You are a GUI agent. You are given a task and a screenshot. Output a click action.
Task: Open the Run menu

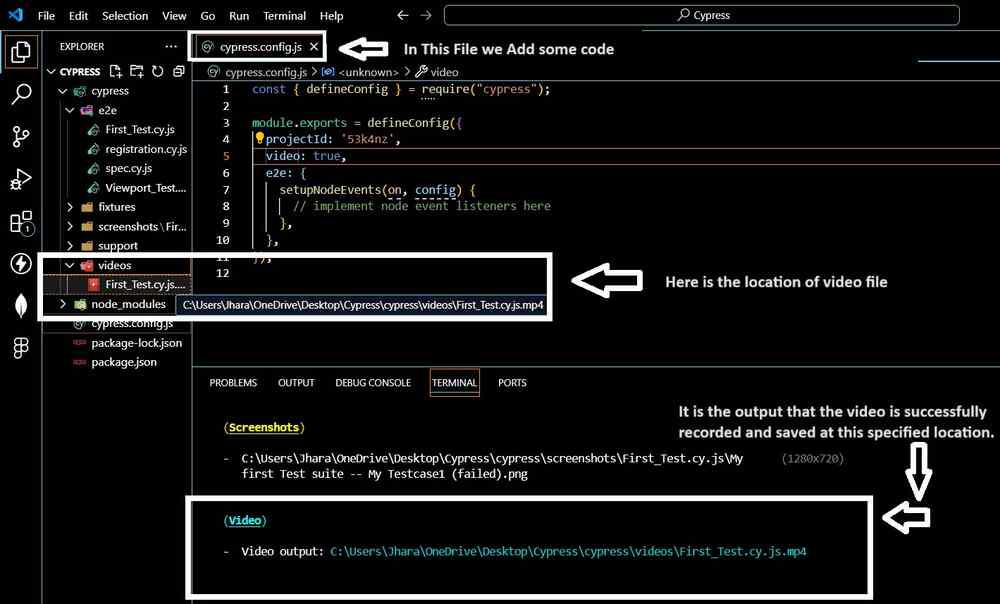239,15
